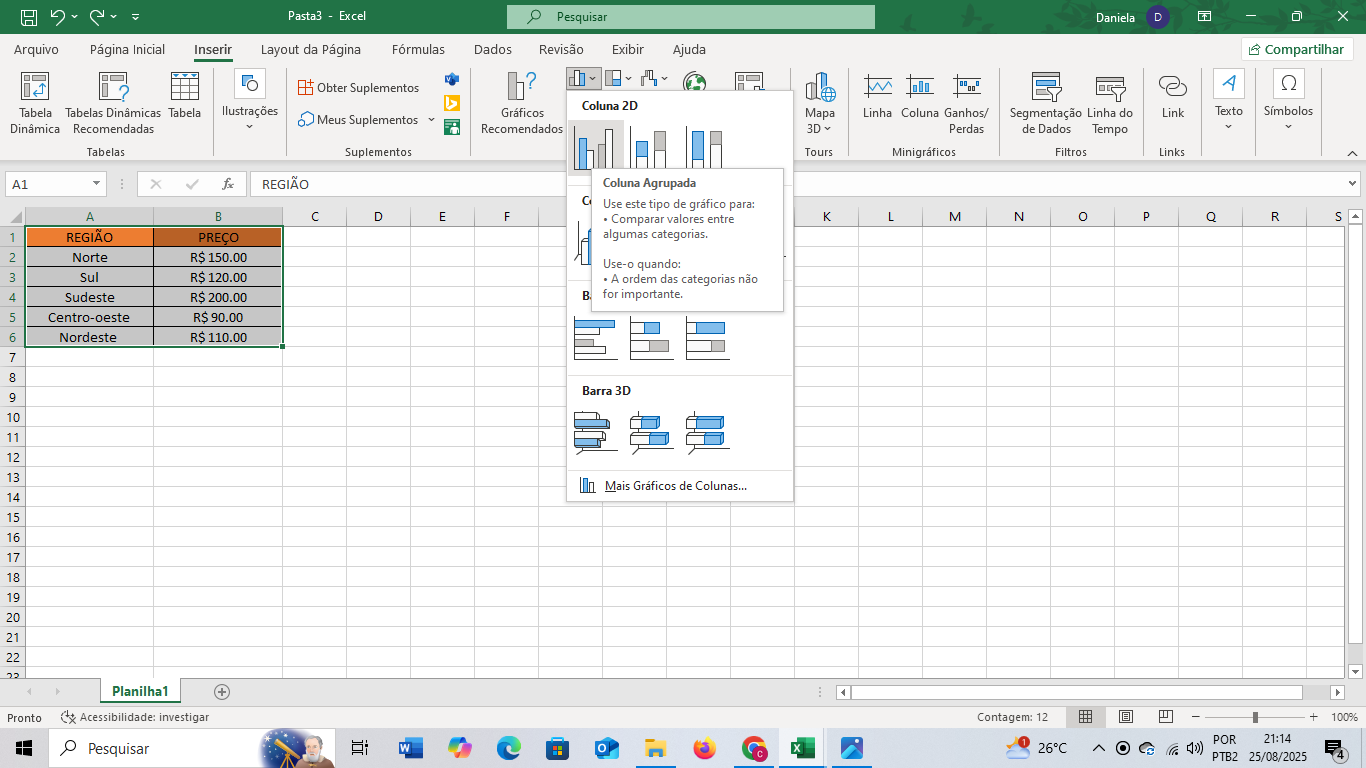Insert a Linha sparkline

pos(878,97)
